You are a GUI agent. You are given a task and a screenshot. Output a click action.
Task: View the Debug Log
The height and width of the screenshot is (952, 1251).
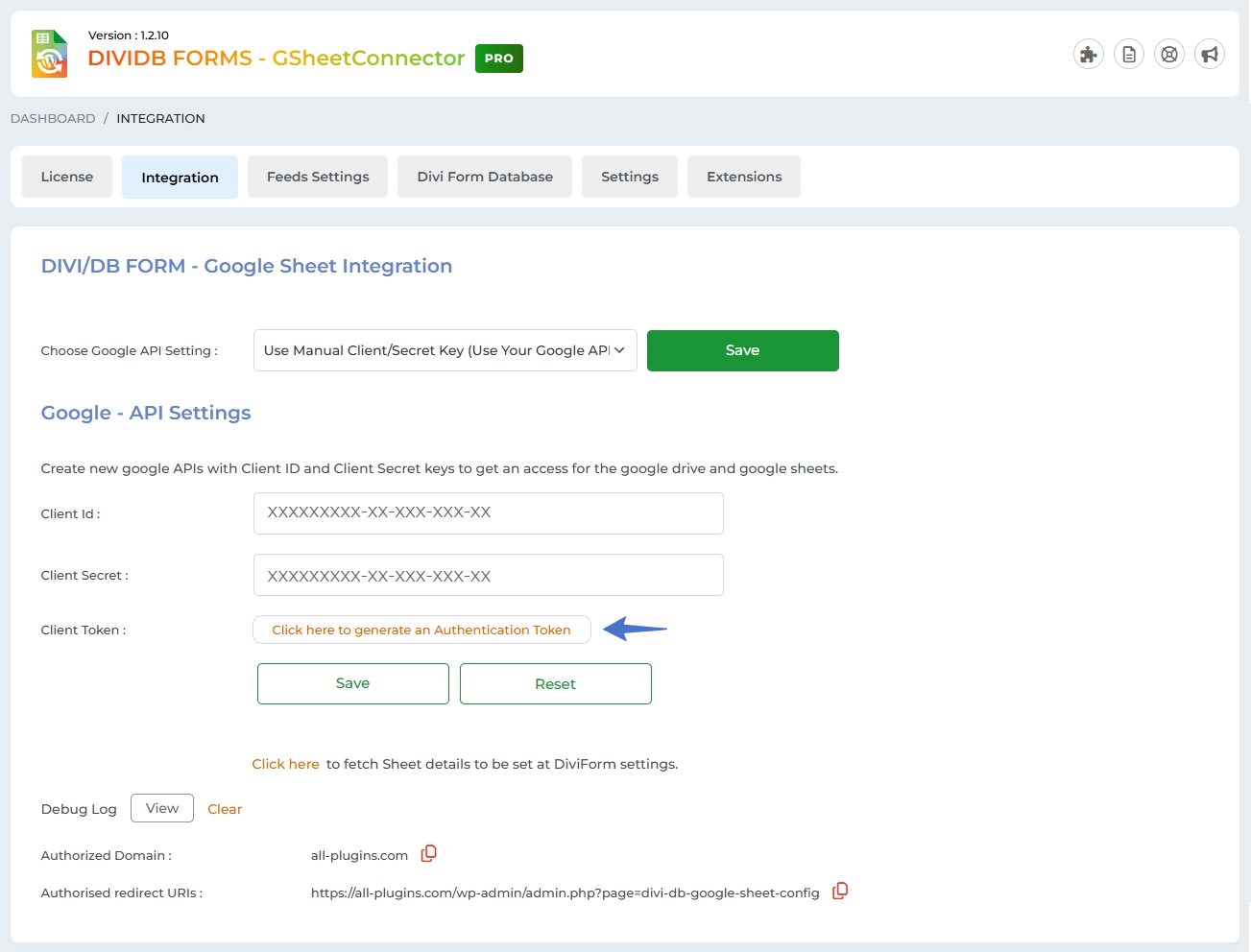162,808
